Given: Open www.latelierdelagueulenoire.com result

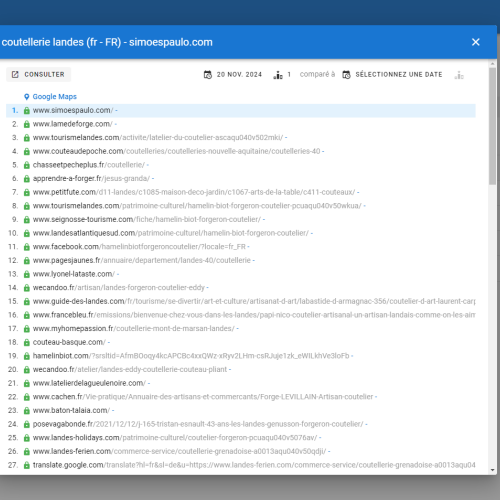Looking at the screenshot, I should coord(89,384).
